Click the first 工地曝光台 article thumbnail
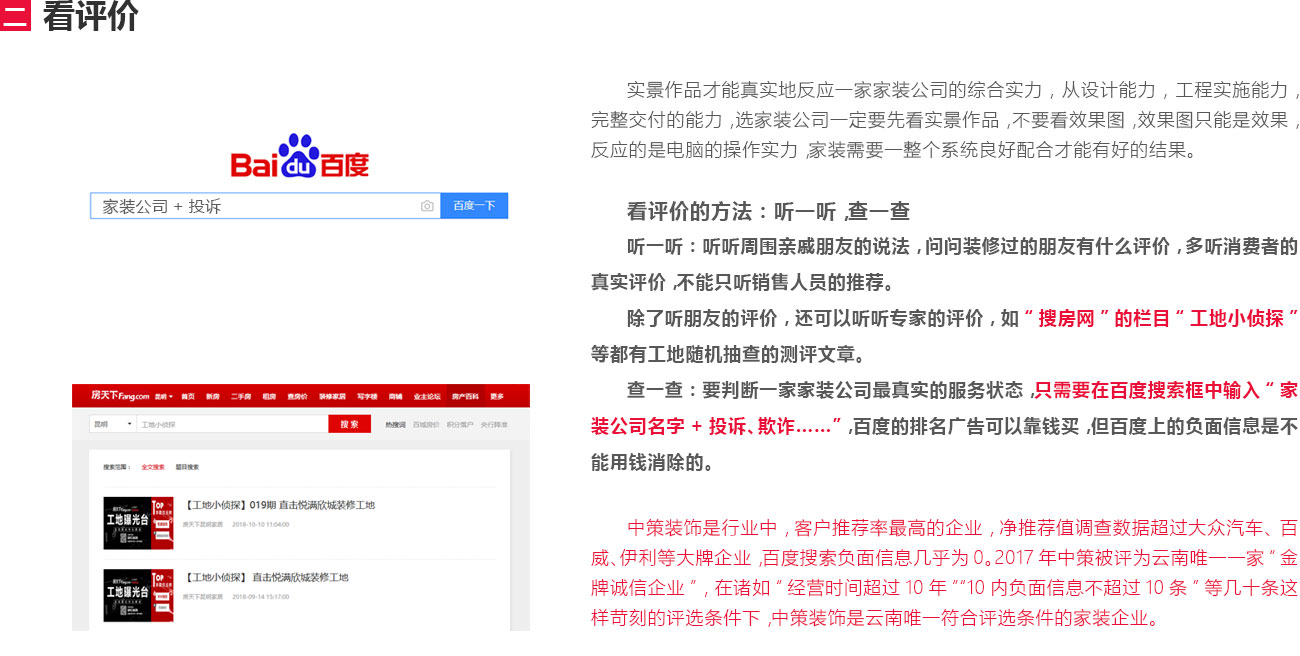This screenshot has width=1300, height=656. click(138, 523)
